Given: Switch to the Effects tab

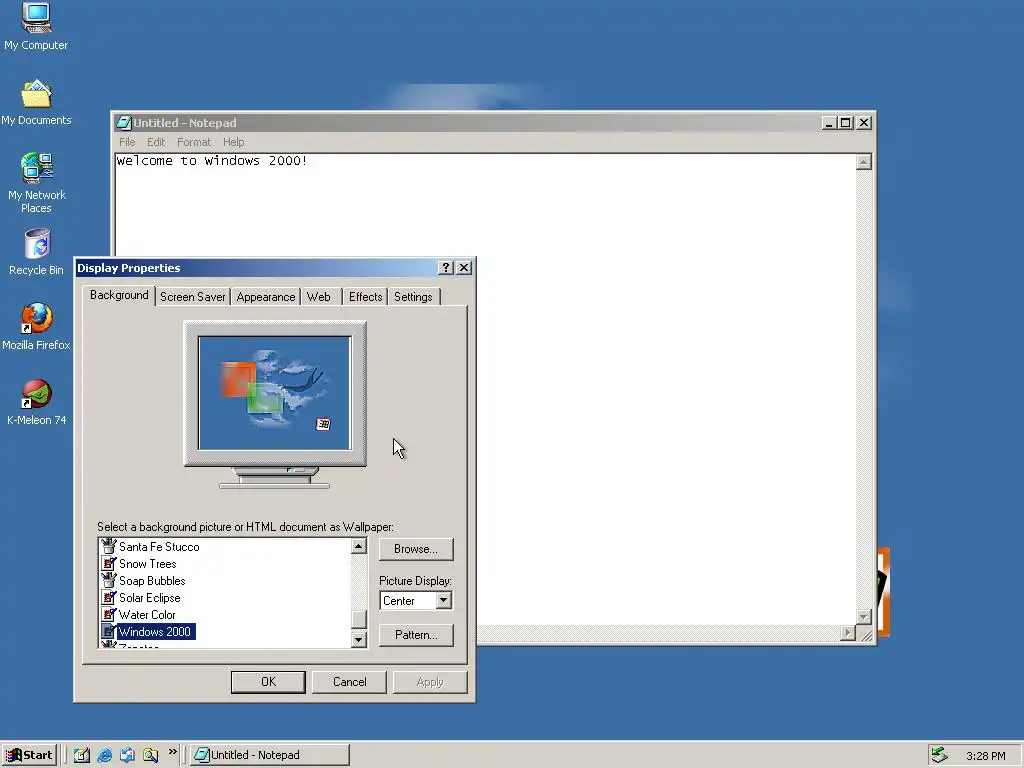Looking at the screenshot, I should pos(365,296).
